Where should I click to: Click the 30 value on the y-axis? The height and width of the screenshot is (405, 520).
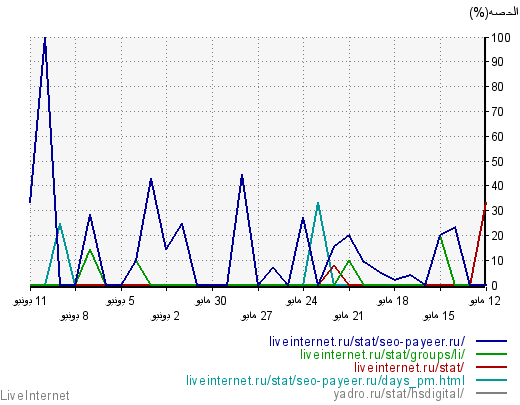(x=497, y=211)
